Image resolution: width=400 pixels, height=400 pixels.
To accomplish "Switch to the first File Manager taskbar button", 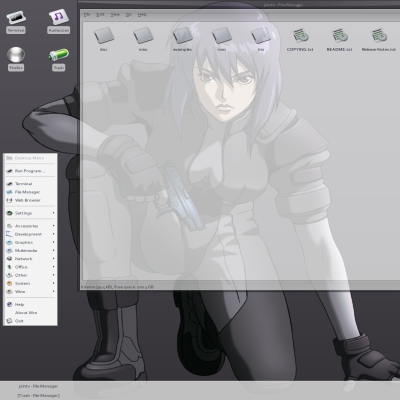I will 38,386.
